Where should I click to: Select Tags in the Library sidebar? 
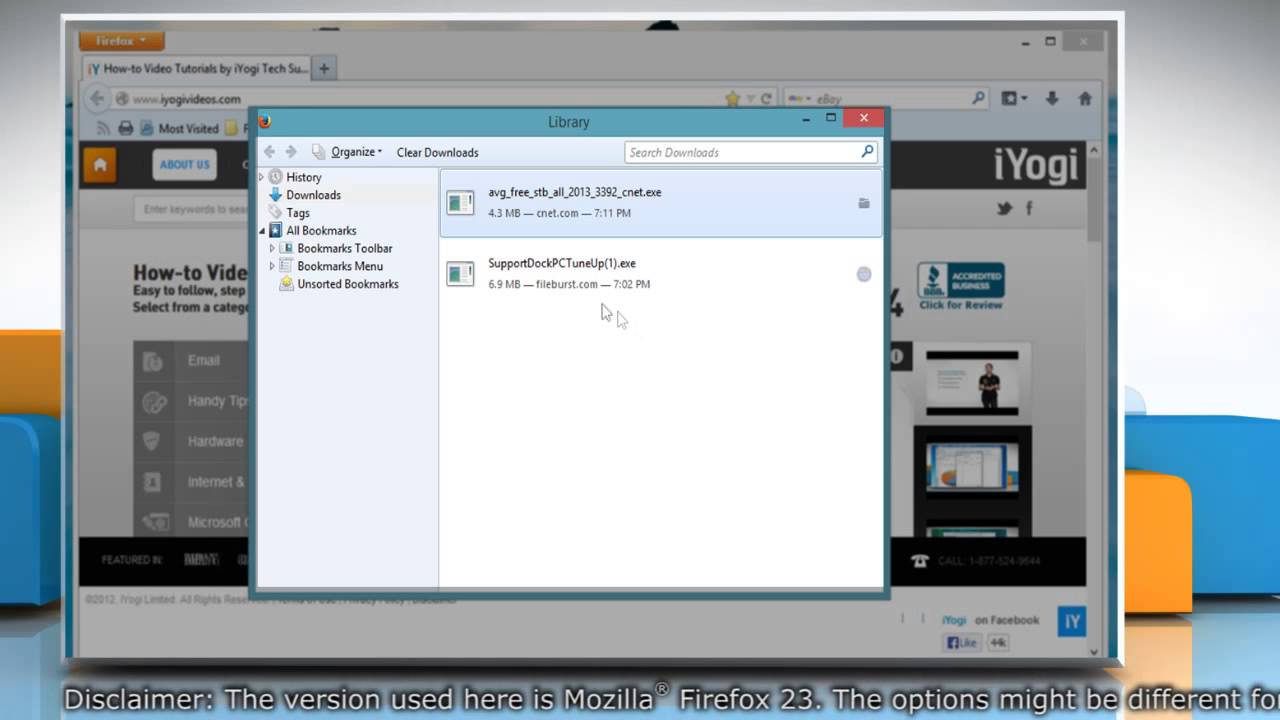coord(298,213)
